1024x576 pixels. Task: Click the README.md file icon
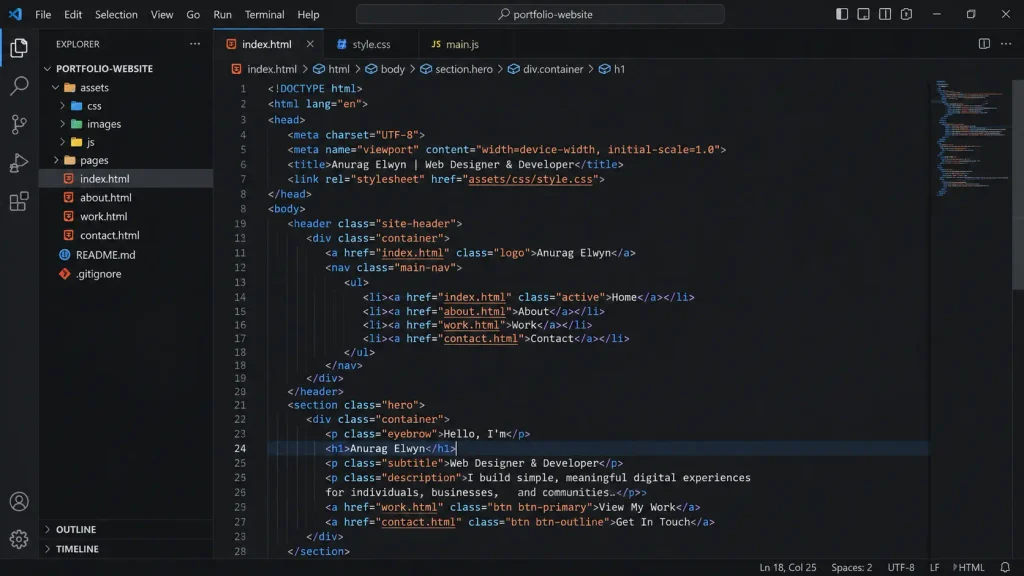pos(65,255)
